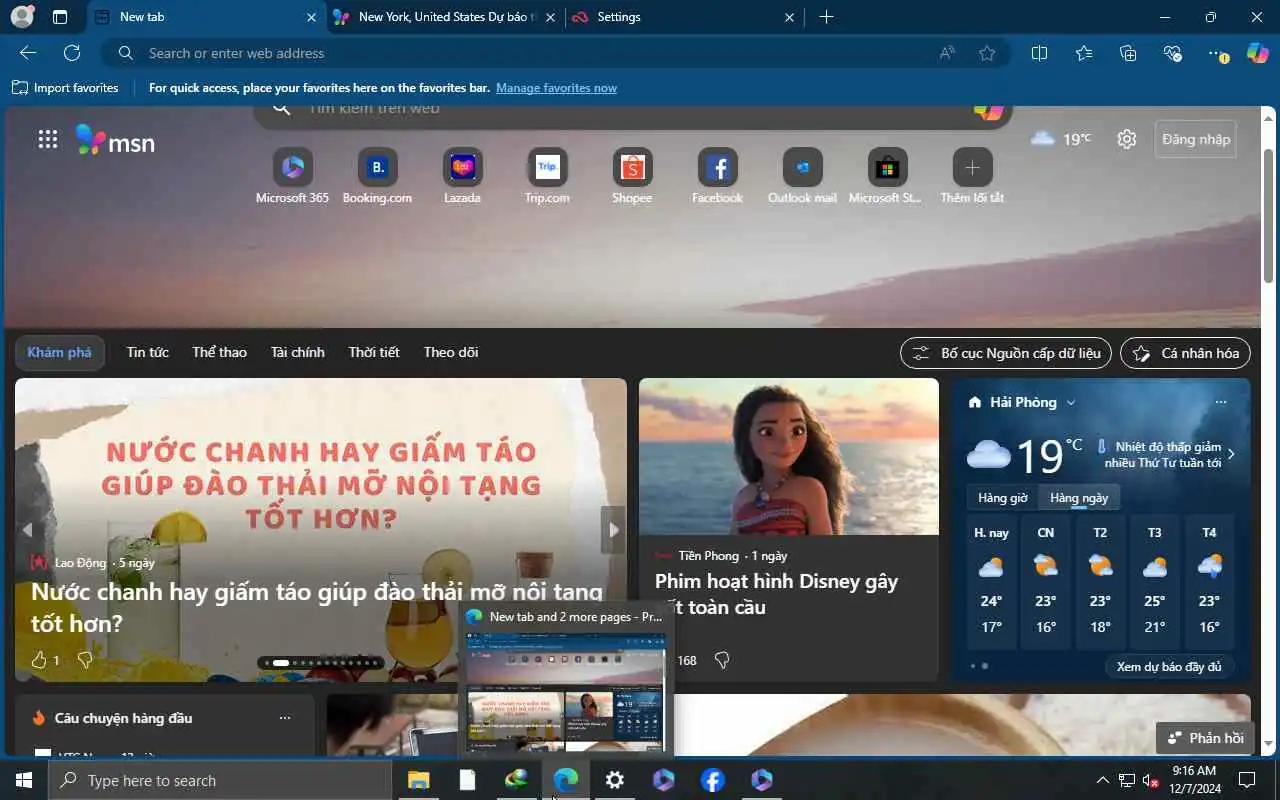This screenshot has width=1280, height=800.
Task: Click the Cá nhân hóa button
Action: click(x=1185, y=353)
